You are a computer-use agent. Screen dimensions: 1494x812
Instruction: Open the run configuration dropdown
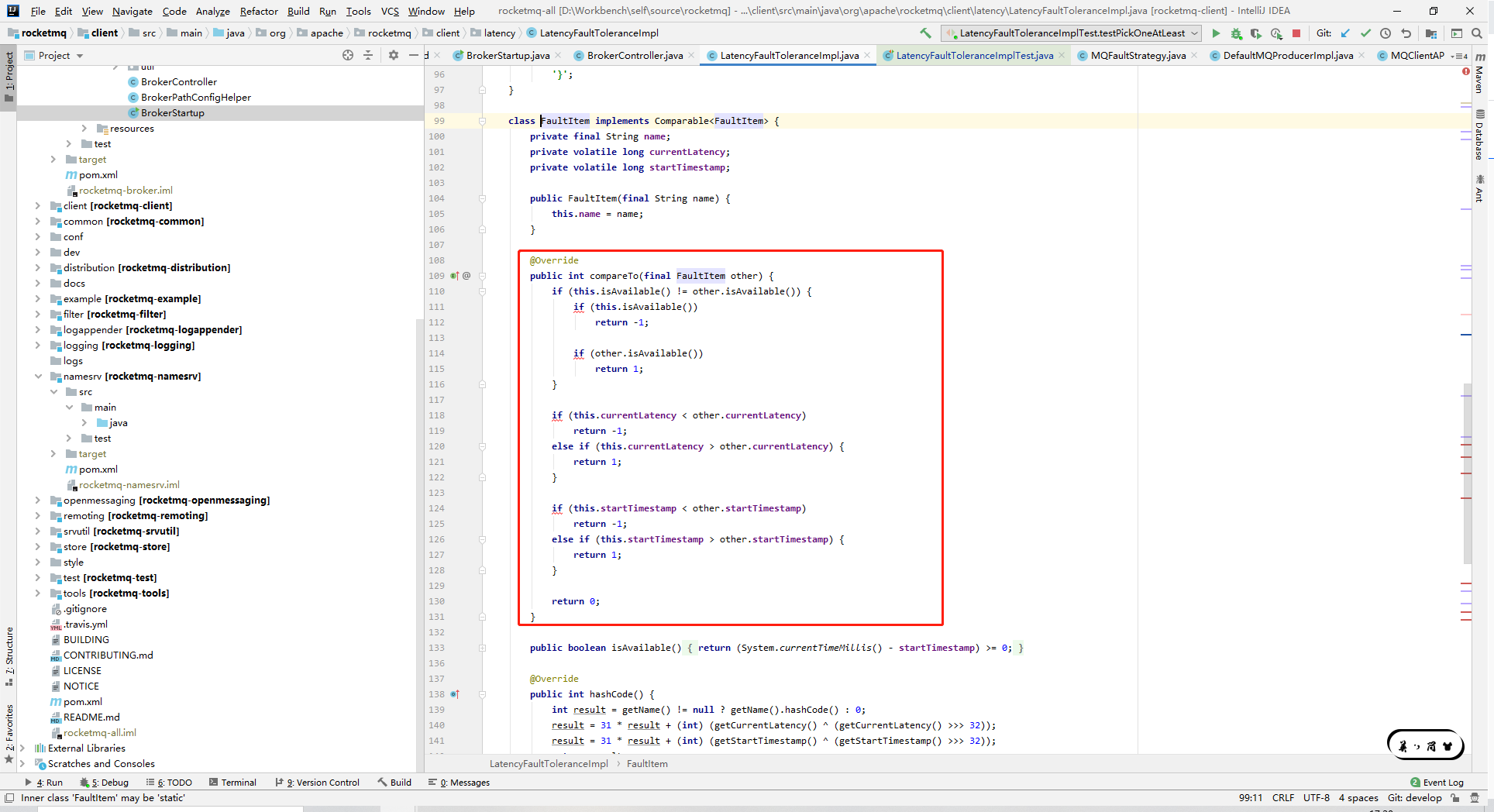(x=1071, y=33)
